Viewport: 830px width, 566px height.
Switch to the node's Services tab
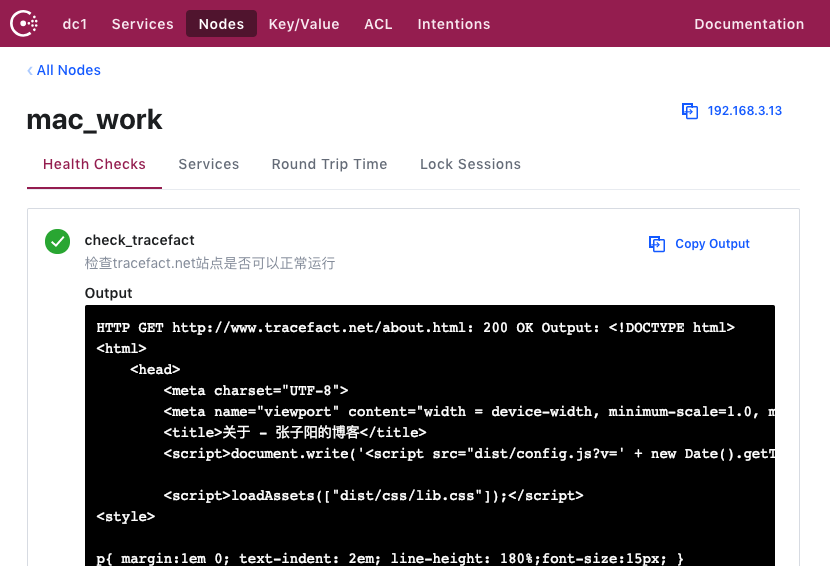pos(208,164)
